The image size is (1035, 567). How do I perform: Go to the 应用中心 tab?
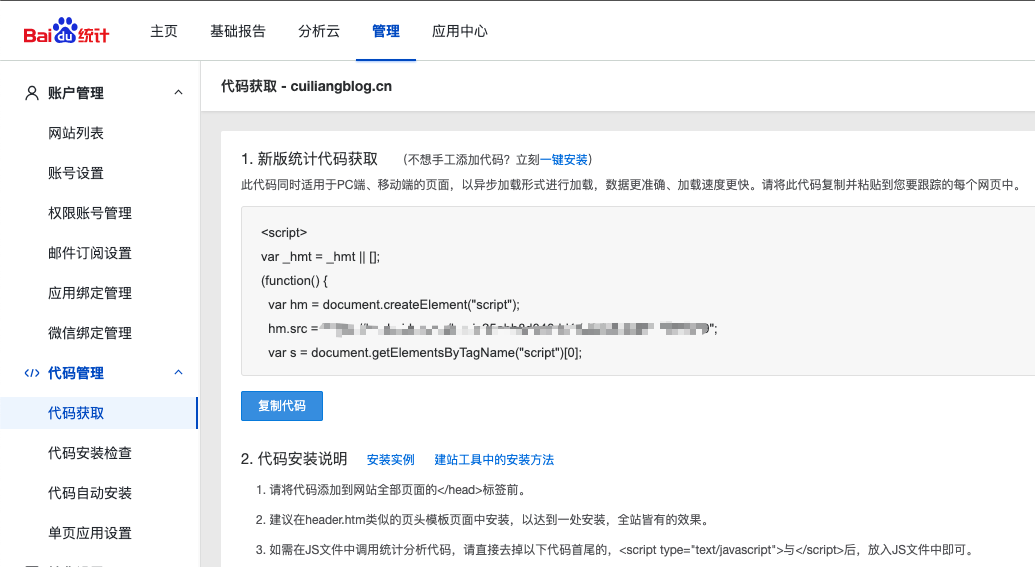[x=459, y=31]
